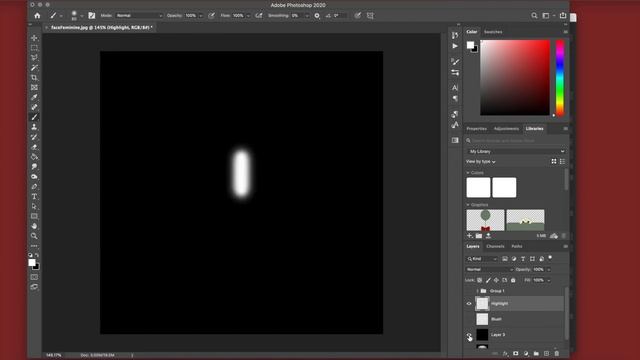Image resolution: width=640 pixels, height=360 pixels.
Task: Select the Magic Wand tool
Action: 34,68
